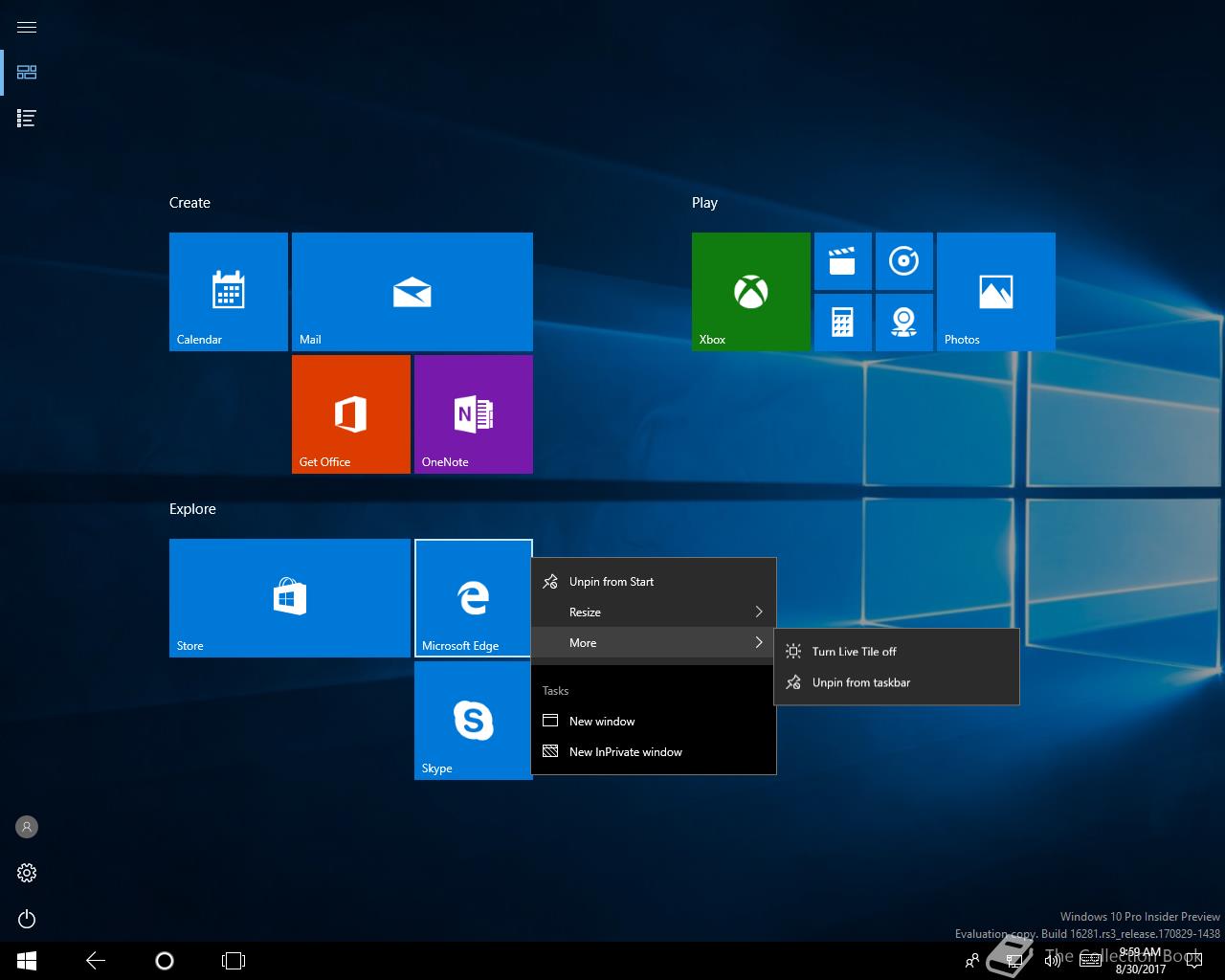The height and width of the screenshot is (980, 1225).
Task: Open Cortana circle on taskbar
Action: point(165,960)
